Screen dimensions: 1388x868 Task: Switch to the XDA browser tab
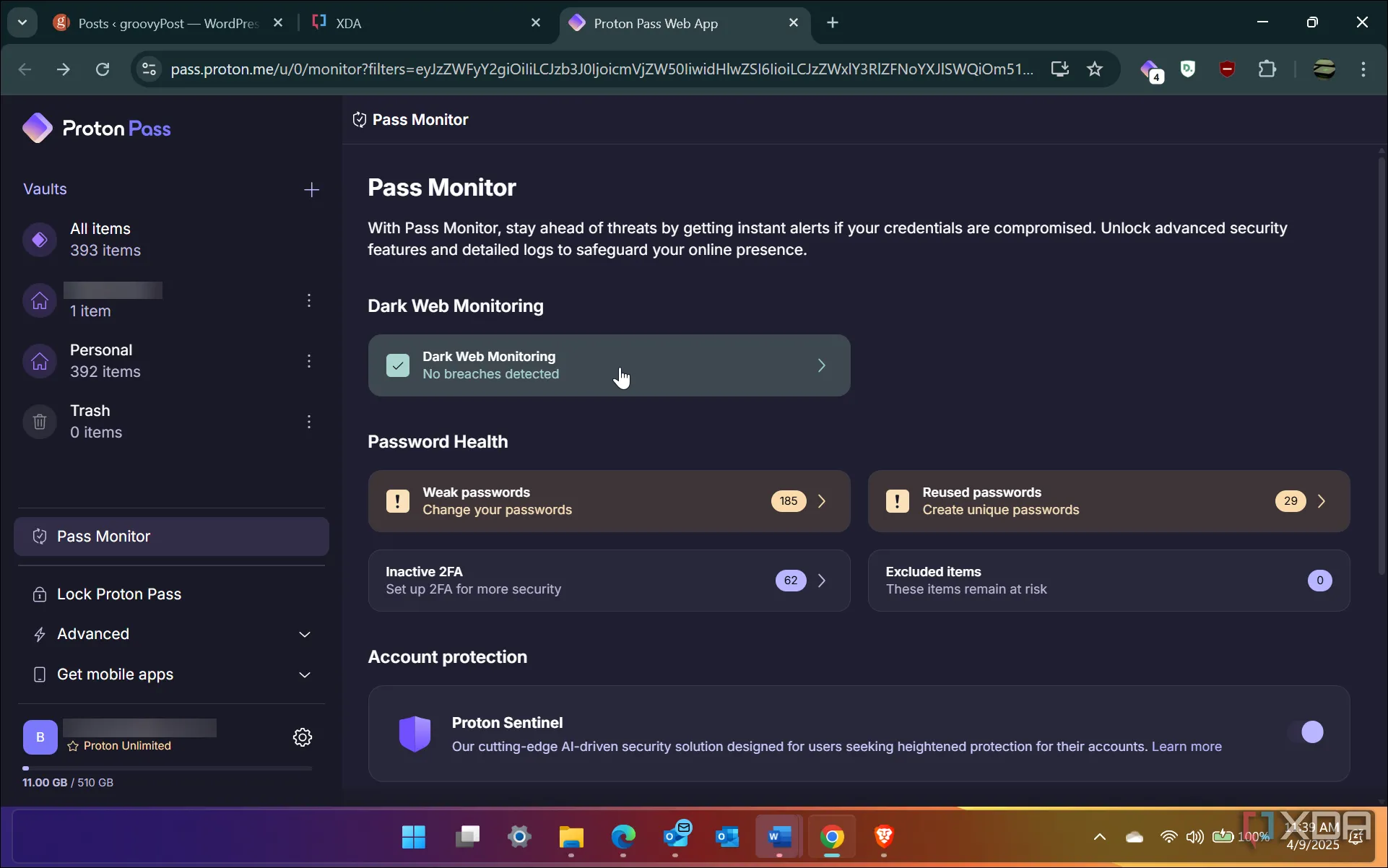pos(426,23)
